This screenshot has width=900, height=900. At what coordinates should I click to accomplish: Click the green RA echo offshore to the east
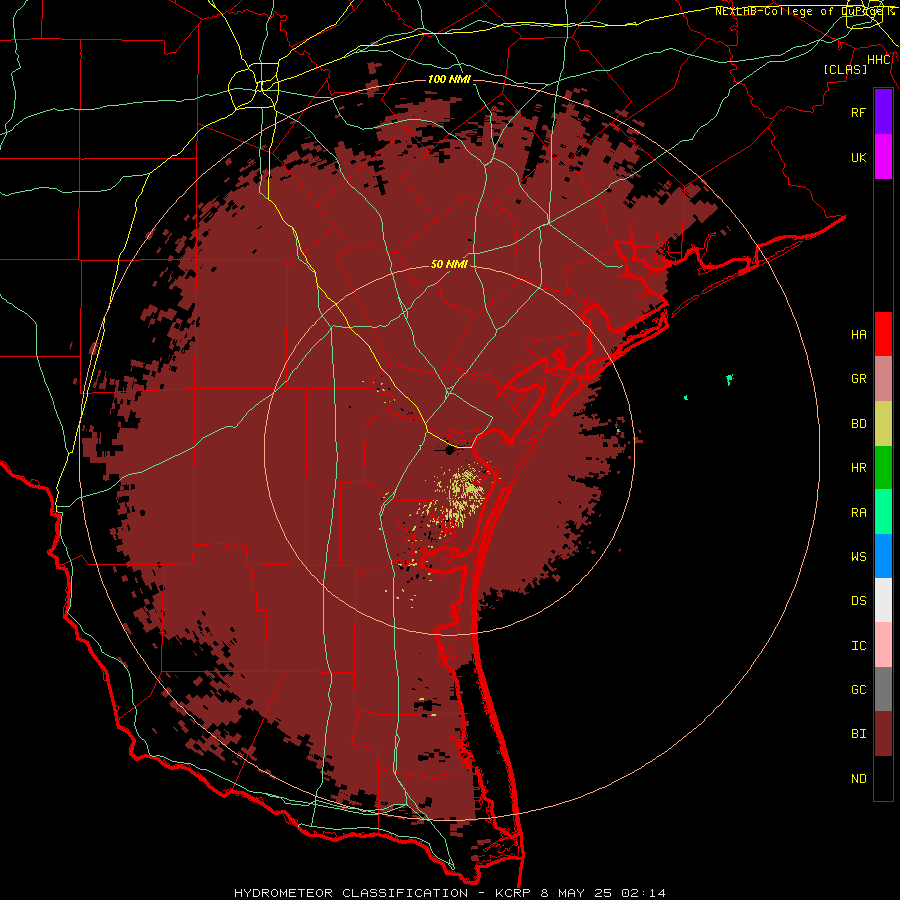729,379
